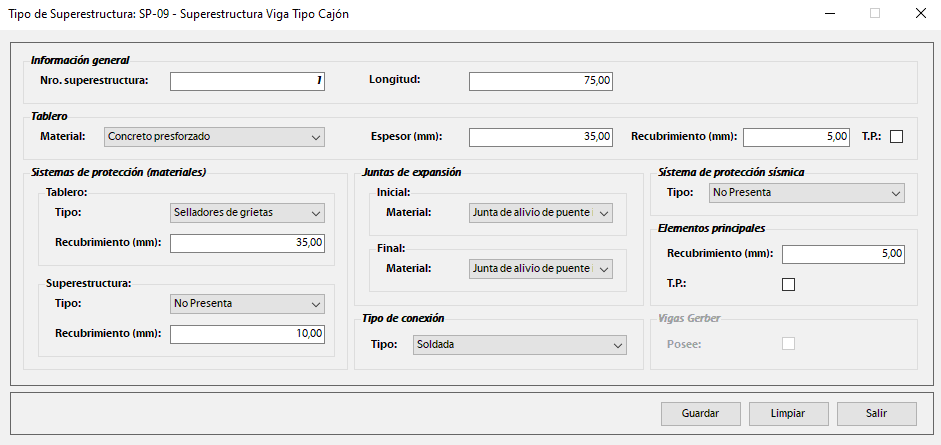
Task: Open Final joint Material dropdown
Action: (540, 268)
